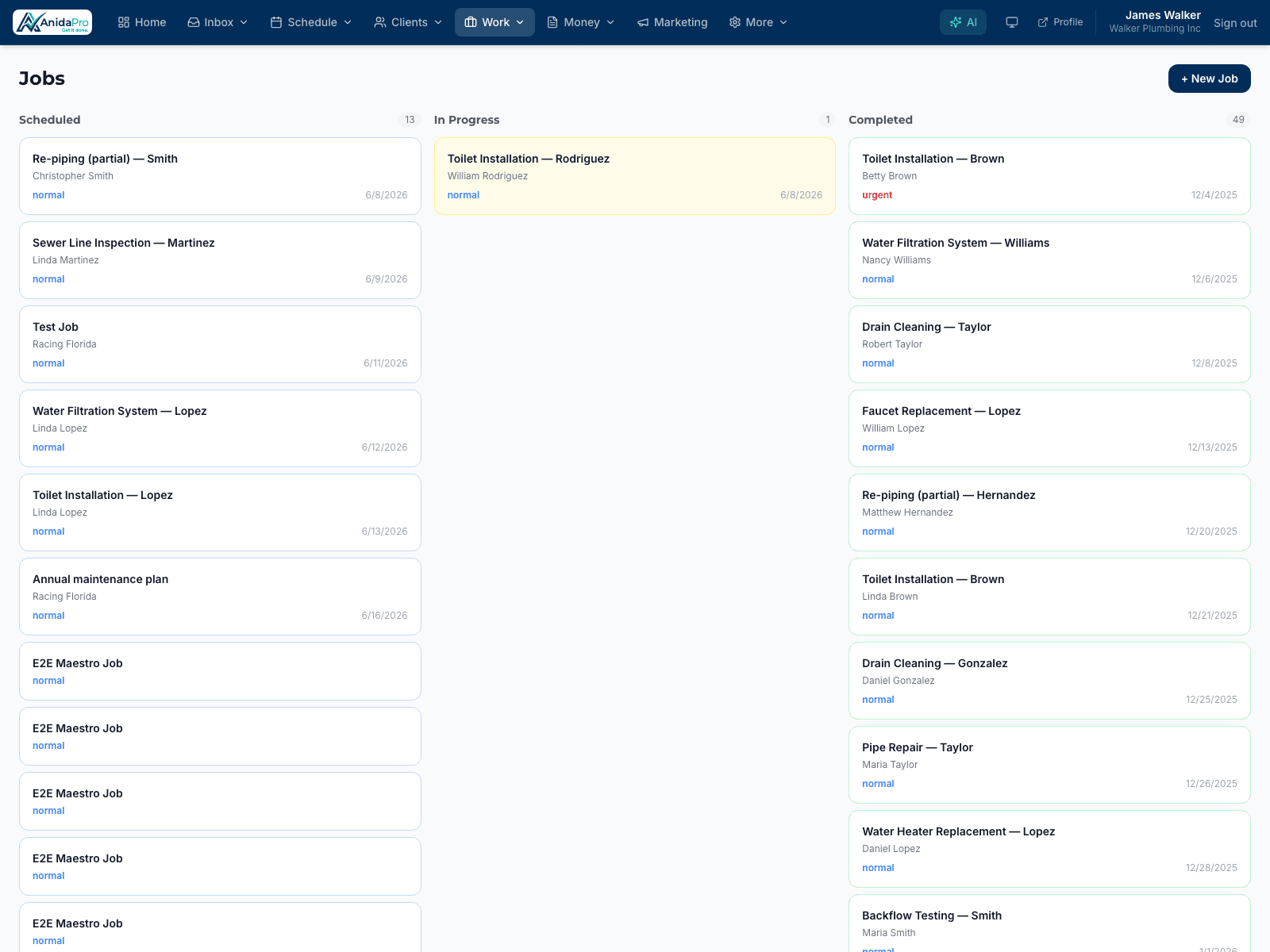
Task: Open Annual maintenance plan job
Action: tap(220, 597)
